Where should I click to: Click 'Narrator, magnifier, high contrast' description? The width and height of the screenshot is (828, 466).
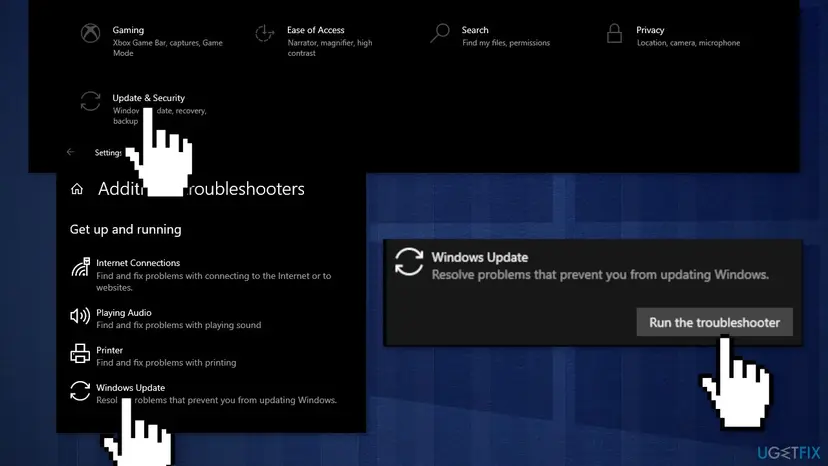[330, 48]
